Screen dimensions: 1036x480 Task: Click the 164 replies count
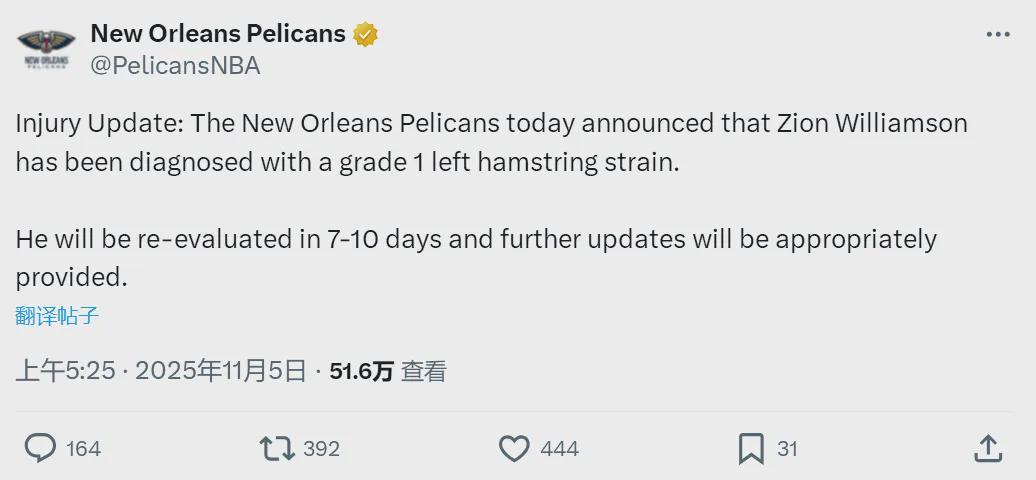pos(84,449)
